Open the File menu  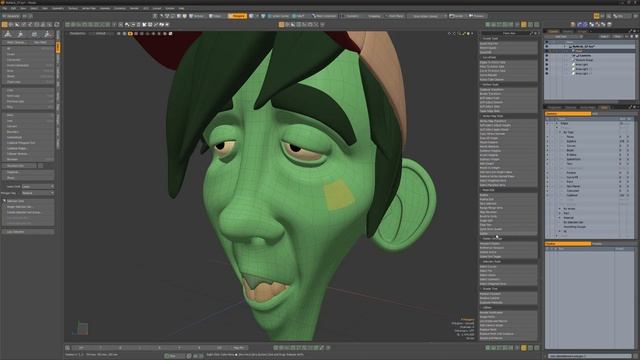[4, 8]
